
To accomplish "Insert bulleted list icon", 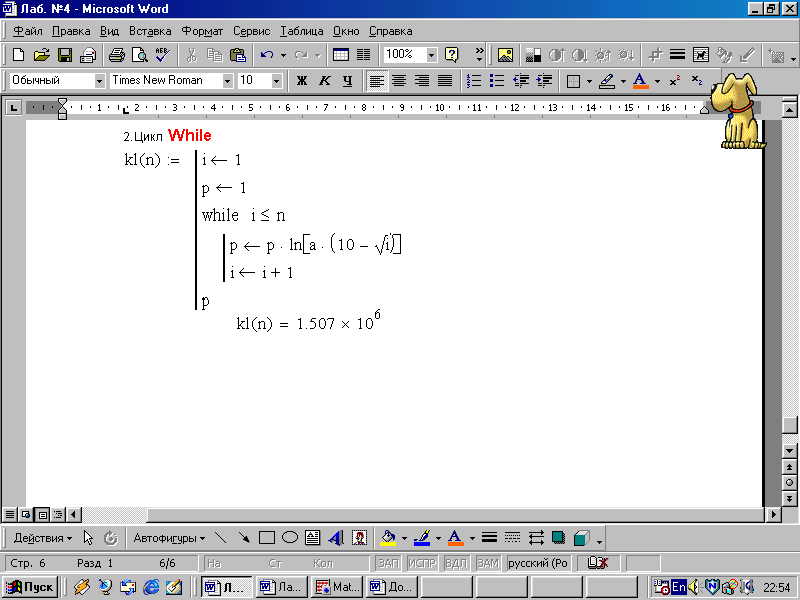I will point(497,81).
